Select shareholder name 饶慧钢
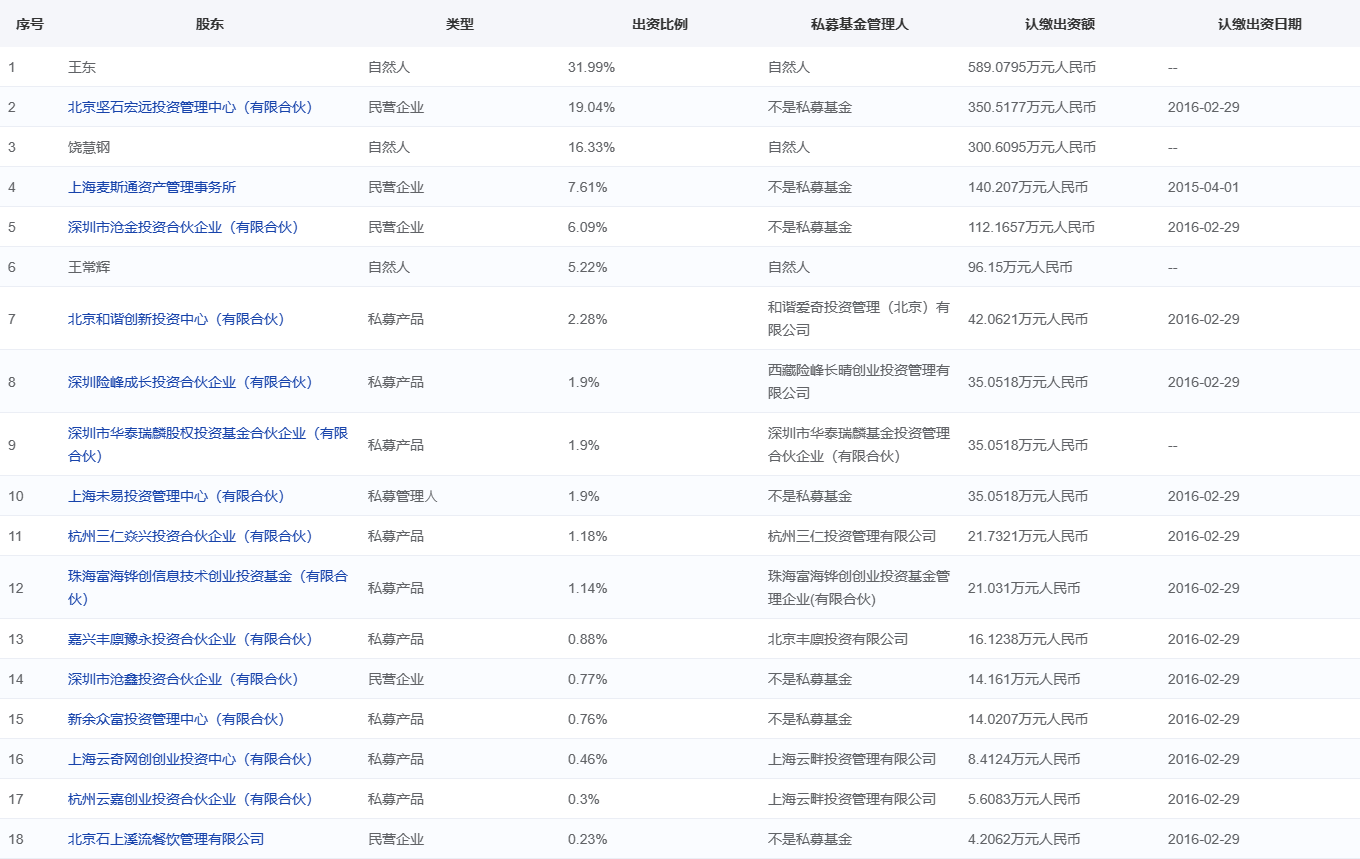Screen dimensions: 1360x859 coord(89,147)
